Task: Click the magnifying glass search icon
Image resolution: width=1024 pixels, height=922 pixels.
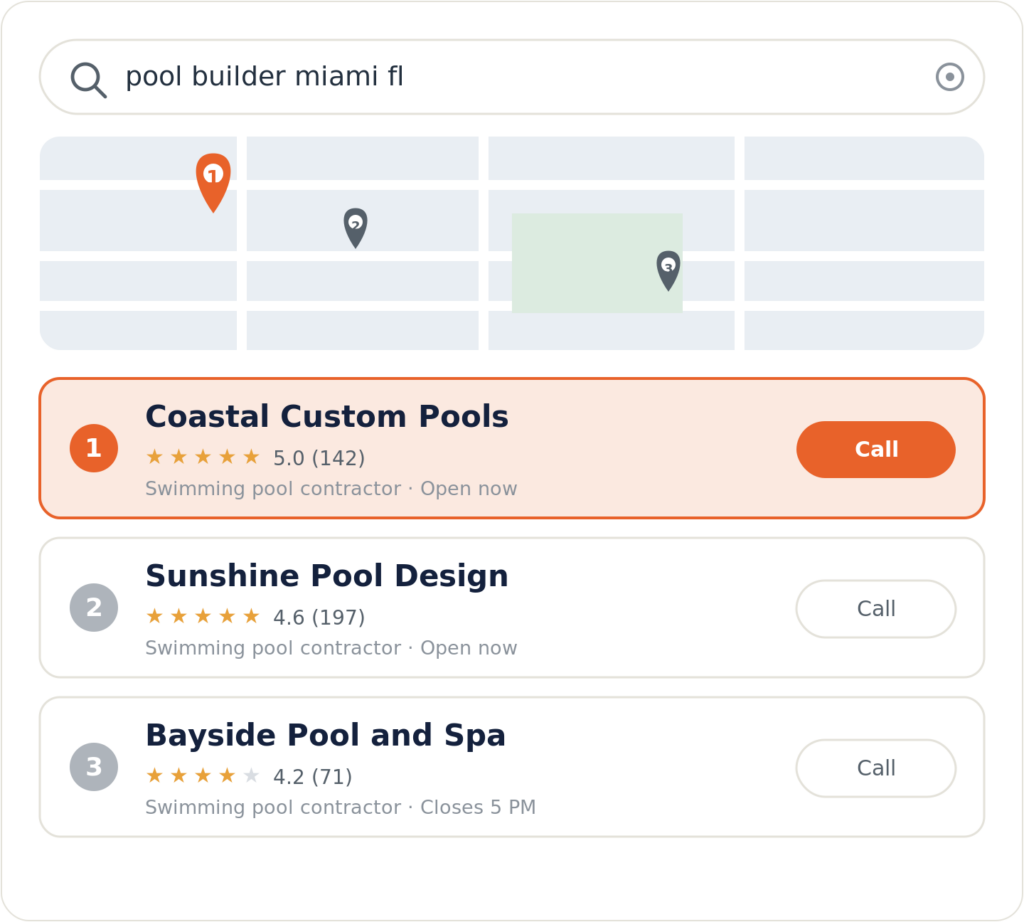Action: click(88, 80)
